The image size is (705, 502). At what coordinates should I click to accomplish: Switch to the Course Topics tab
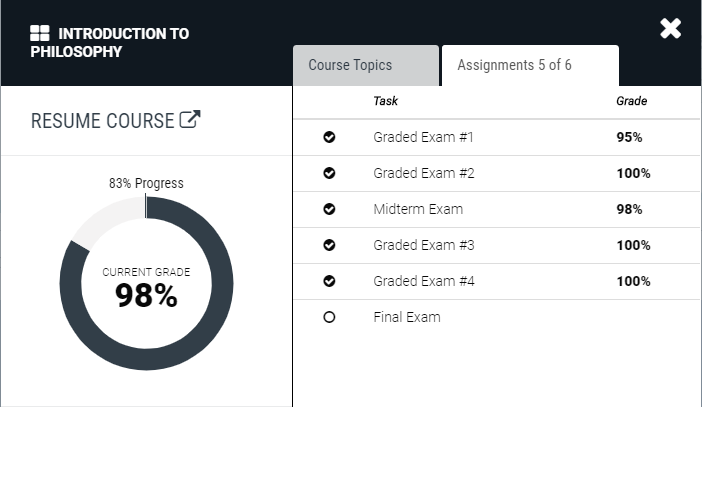point(366,65)
